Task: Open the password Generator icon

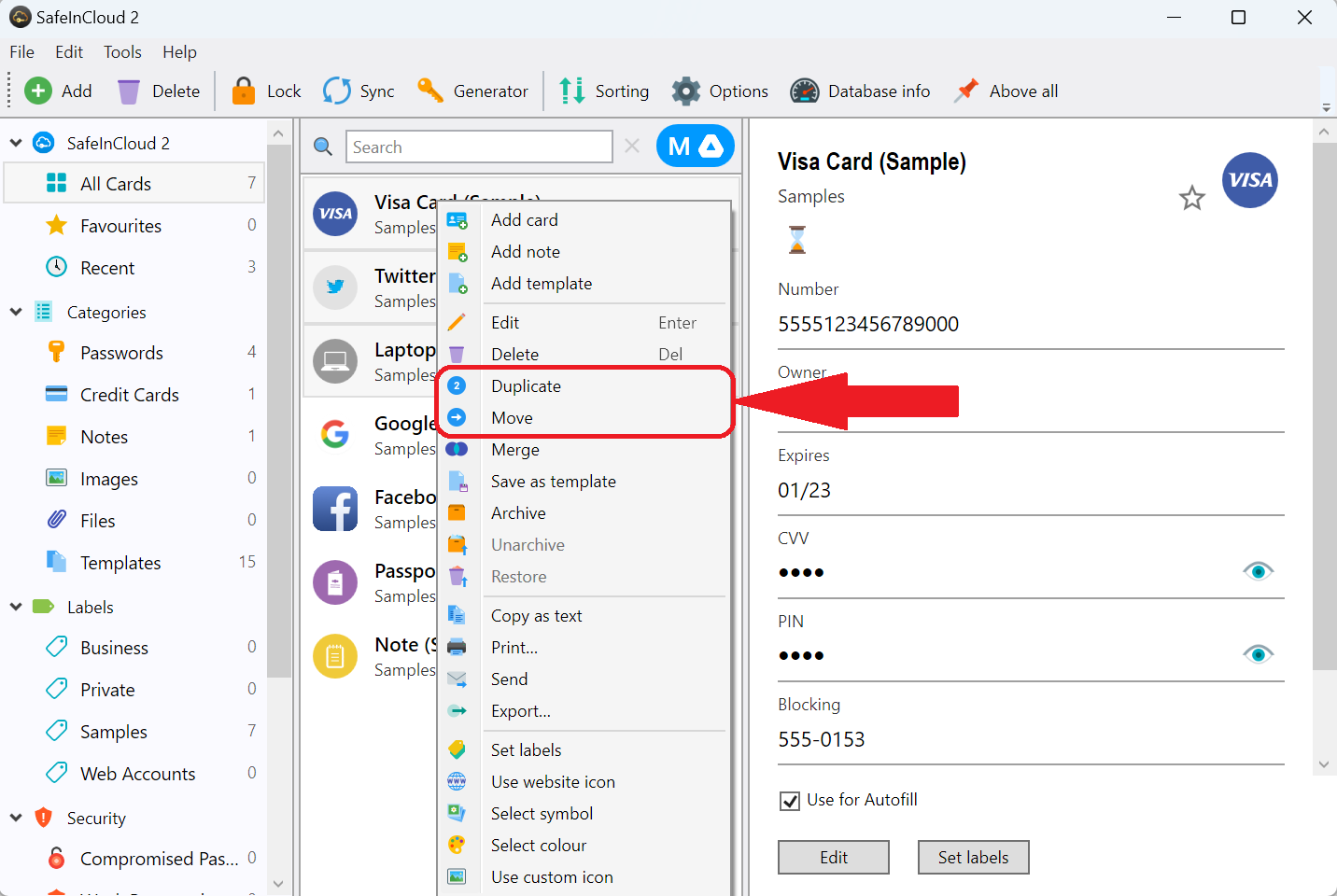Action: pos(430,91)
